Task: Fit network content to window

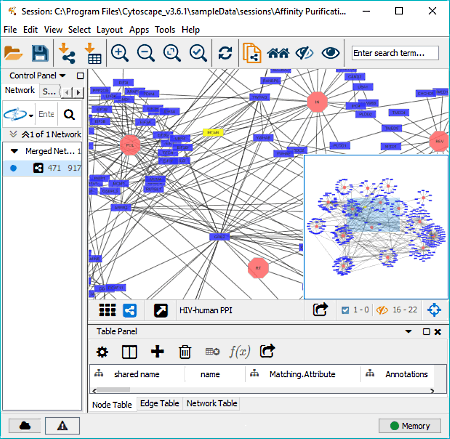Action: (172, 53)
